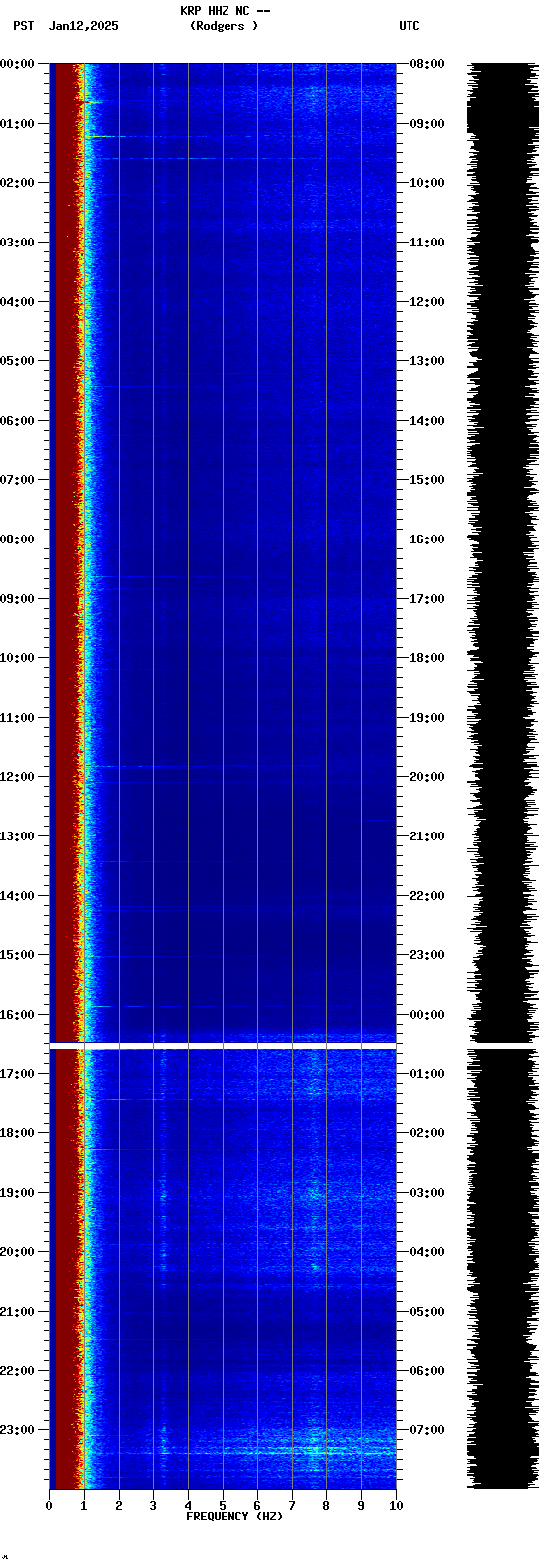546x1568 pixels.
Task: Pick the '15:00' label on the UTC axis
Action: [x=427, y=480]
